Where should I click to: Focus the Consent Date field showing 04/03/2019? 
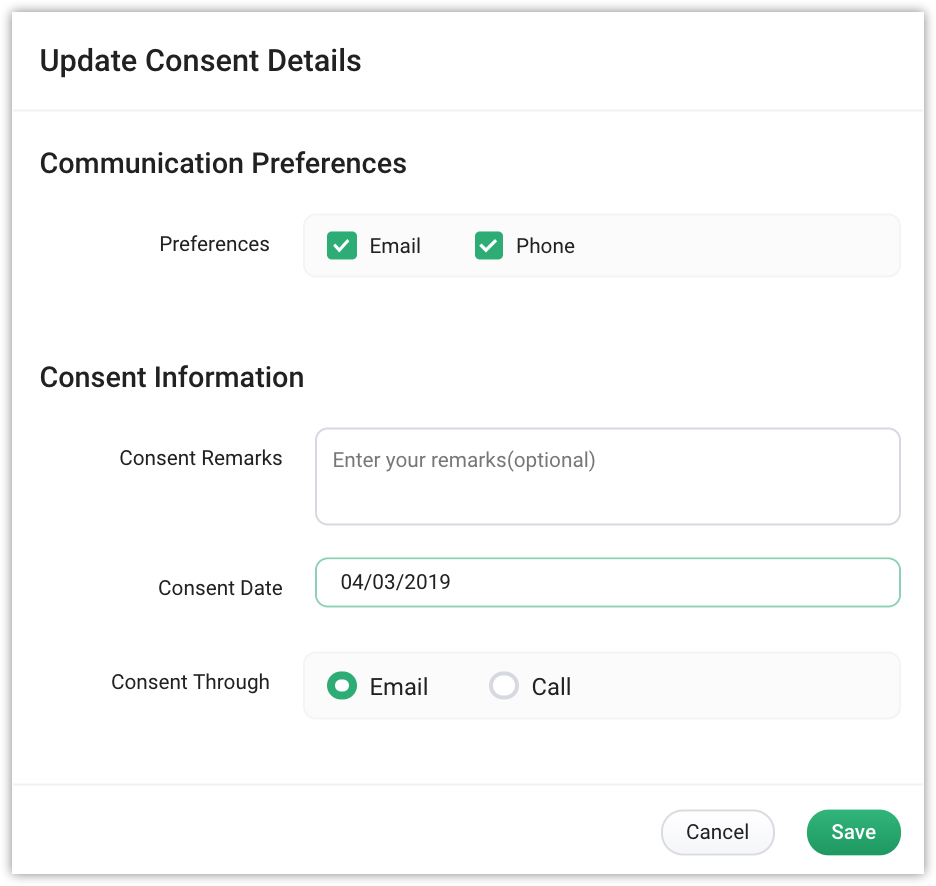pyautogui.click(x=607, y=582)
